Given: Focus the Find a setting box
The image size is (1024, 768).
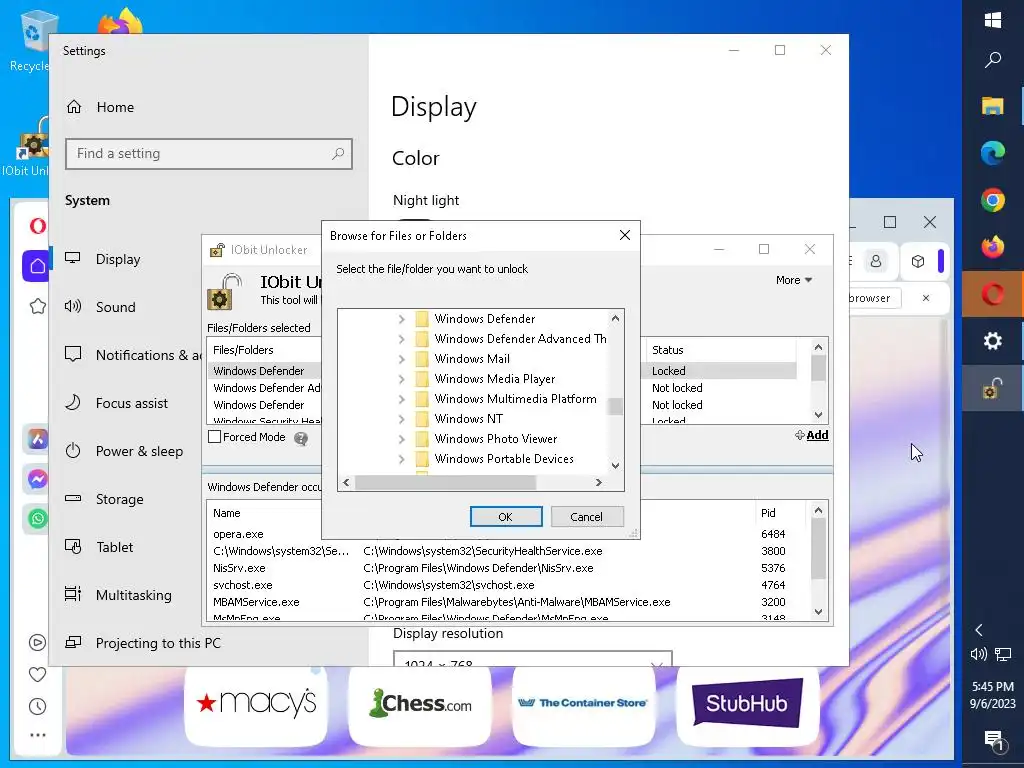Looking at the screenshot, I should 209,153.
